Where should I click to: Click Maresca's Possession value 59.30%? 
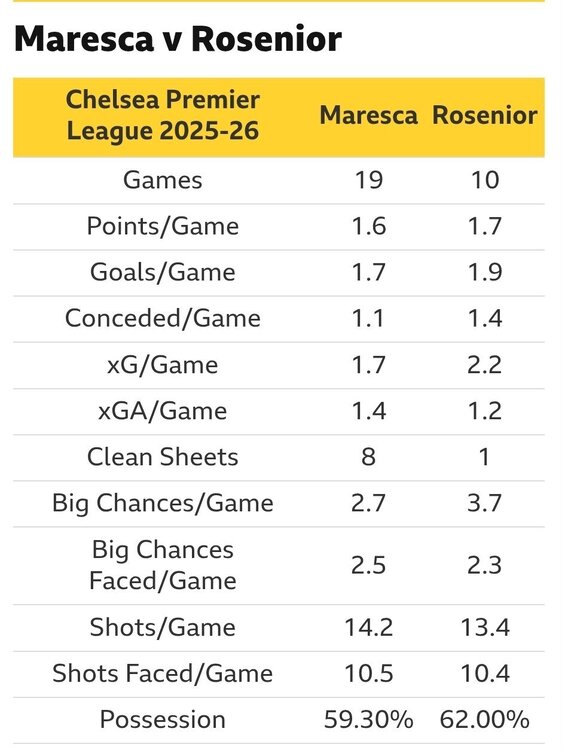(x=368, y=719)
